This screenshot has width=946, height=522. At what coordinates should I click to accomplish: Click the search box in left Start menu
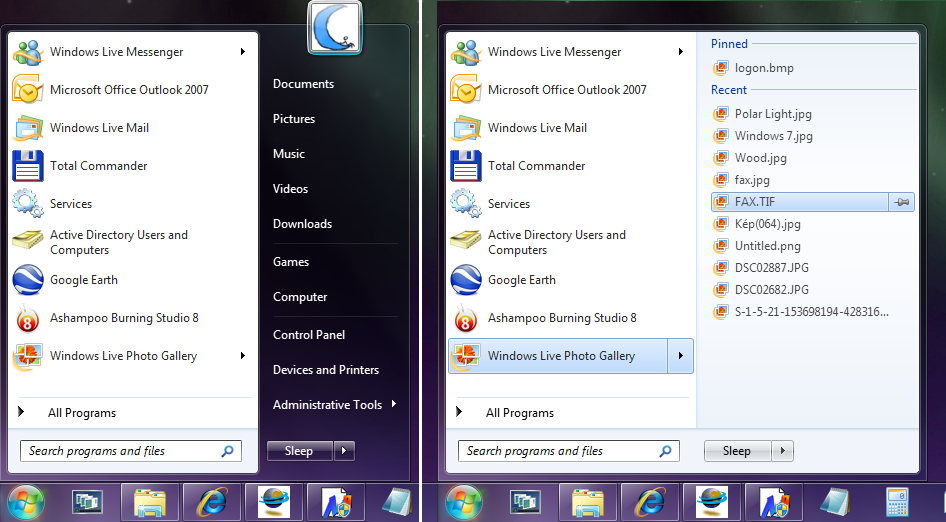(x=131, y=451)
